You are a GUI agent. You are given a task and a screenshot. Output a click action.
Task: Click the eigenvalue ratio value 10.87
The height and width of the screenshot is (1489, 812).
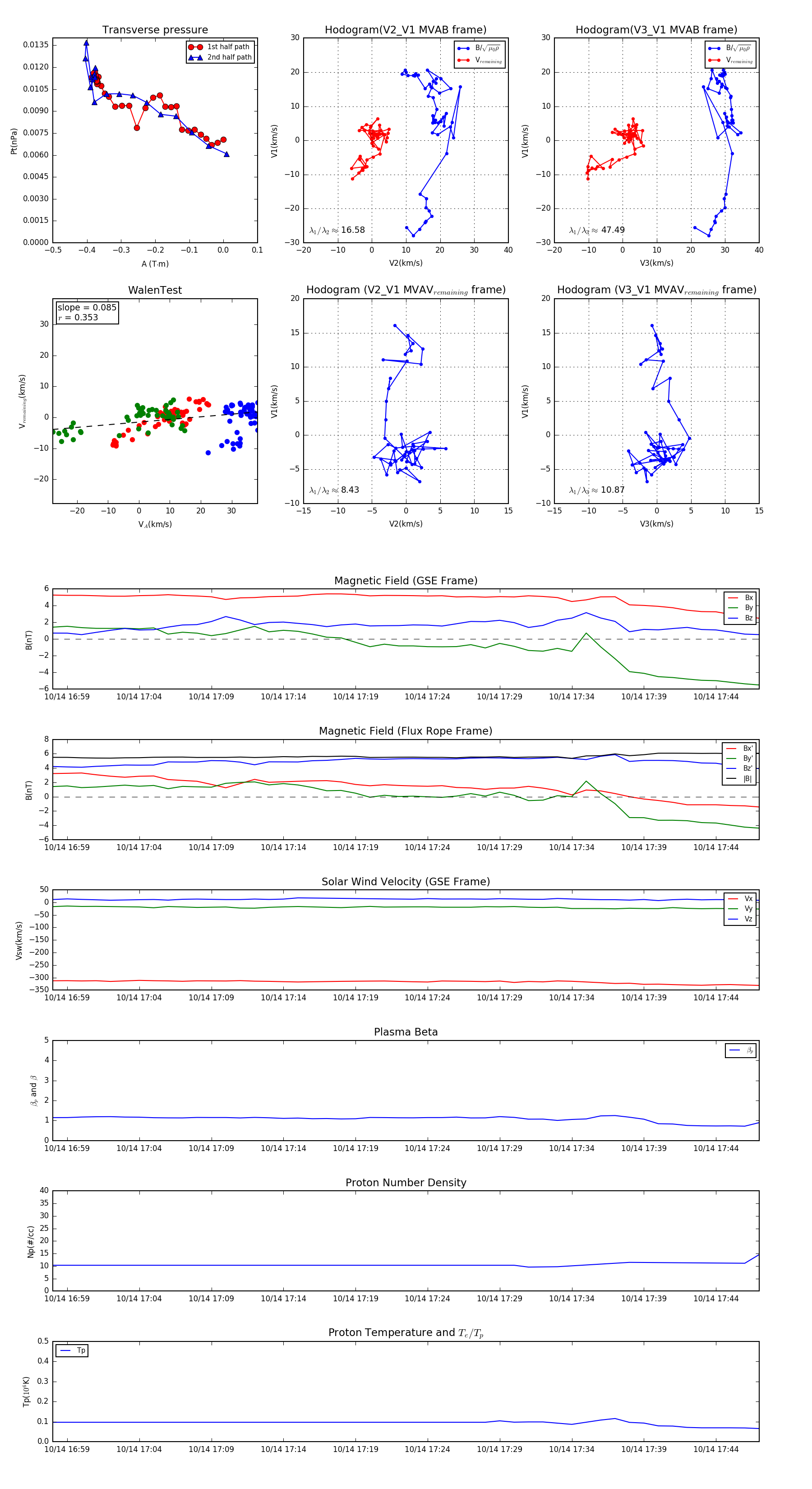613,490
